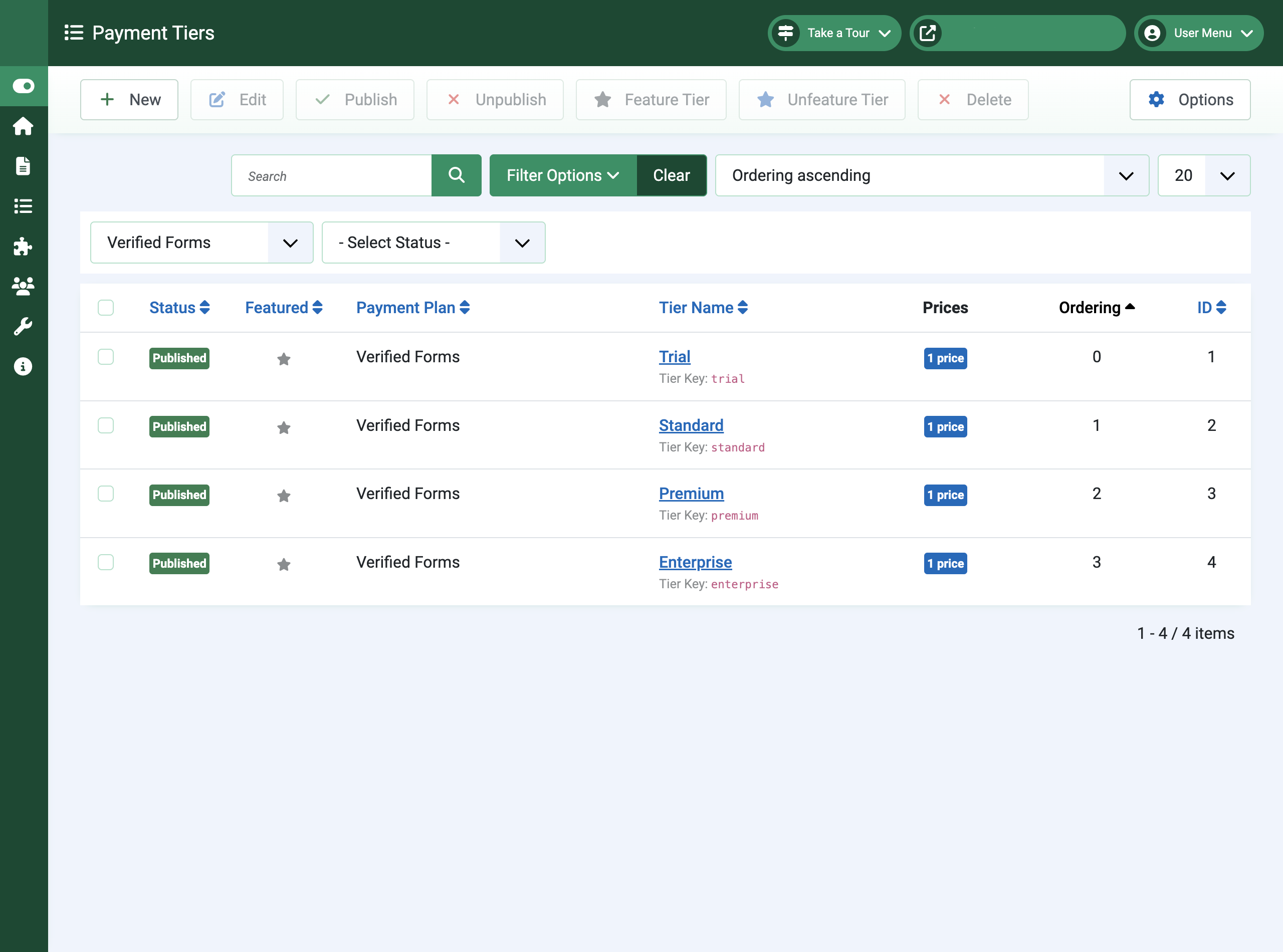This screenshot has height=952, width=1283.
Task: Click the info icon at sidebar bottom
Action: (24, 366)
